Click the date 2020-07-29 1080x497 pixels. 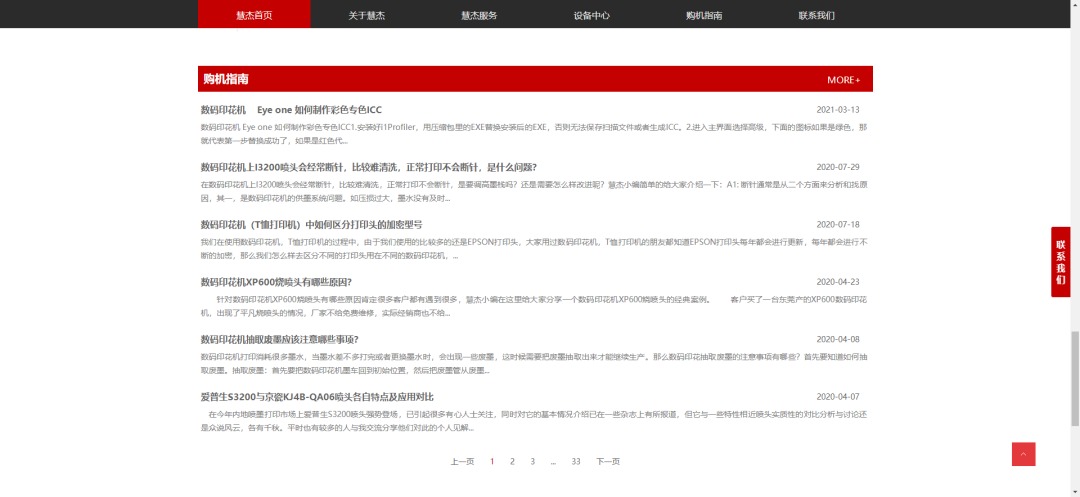click(x=838, y=167)
